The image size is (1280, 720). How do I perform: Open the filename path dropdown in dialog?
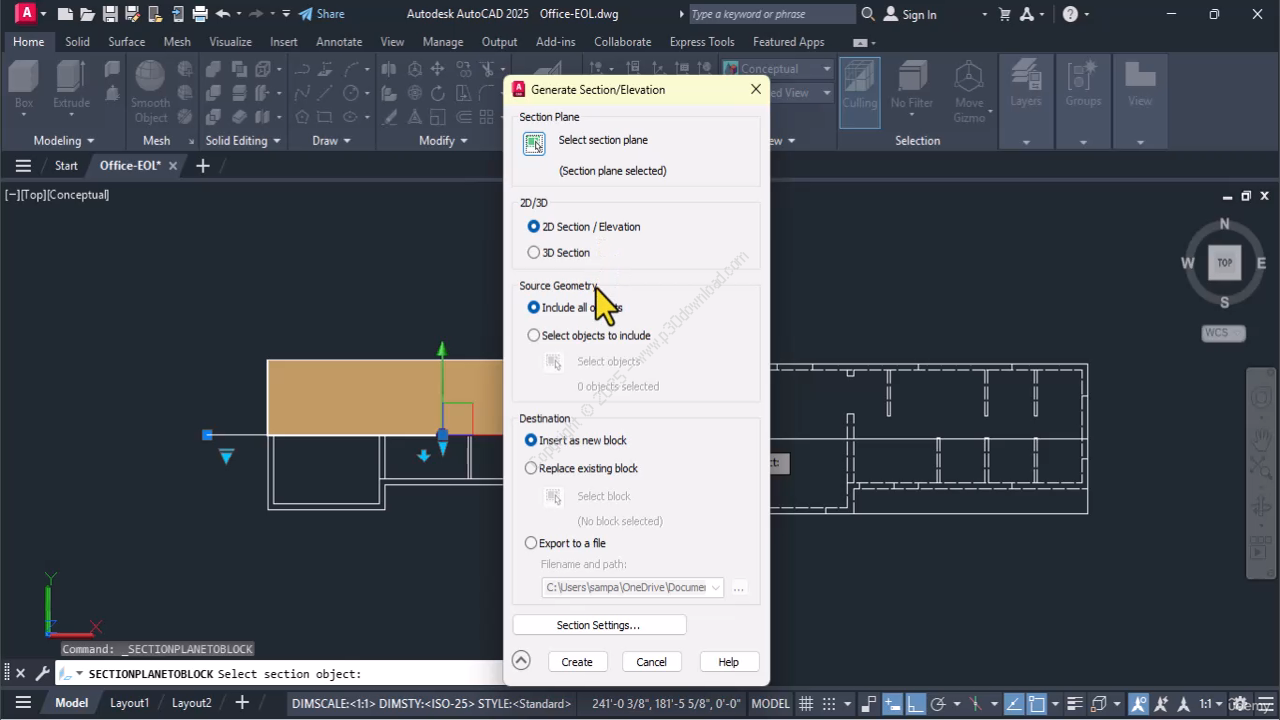(x=715, y=588)
